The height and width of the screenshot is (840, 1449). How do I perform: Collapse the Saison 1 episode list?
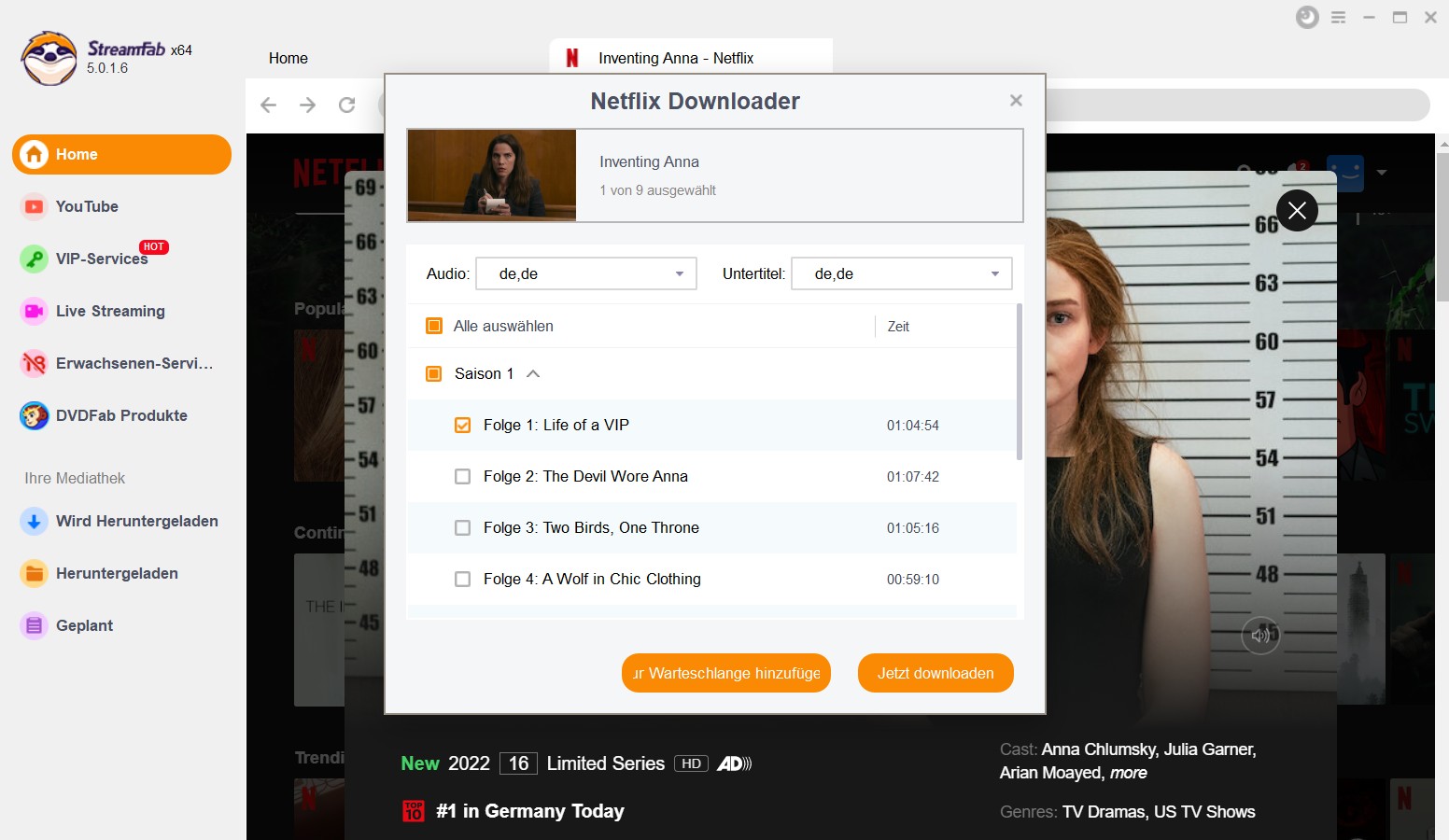(x=533, y=373)
